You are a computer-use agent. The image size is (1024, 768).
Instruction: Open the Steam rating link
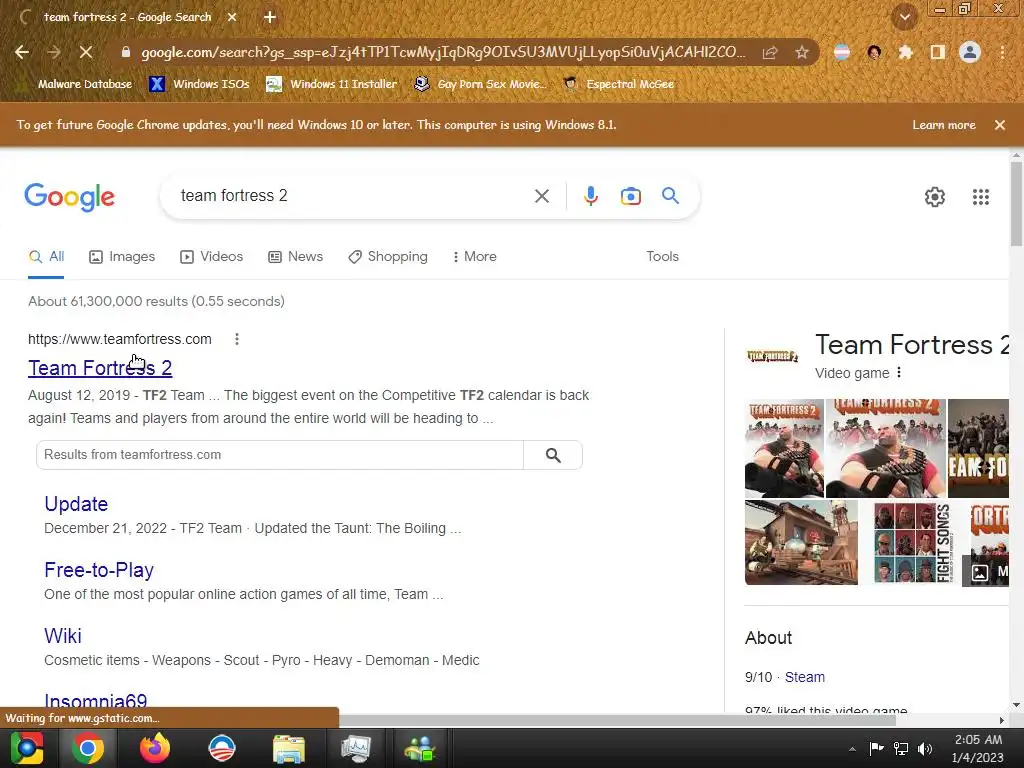pos(805,677)
